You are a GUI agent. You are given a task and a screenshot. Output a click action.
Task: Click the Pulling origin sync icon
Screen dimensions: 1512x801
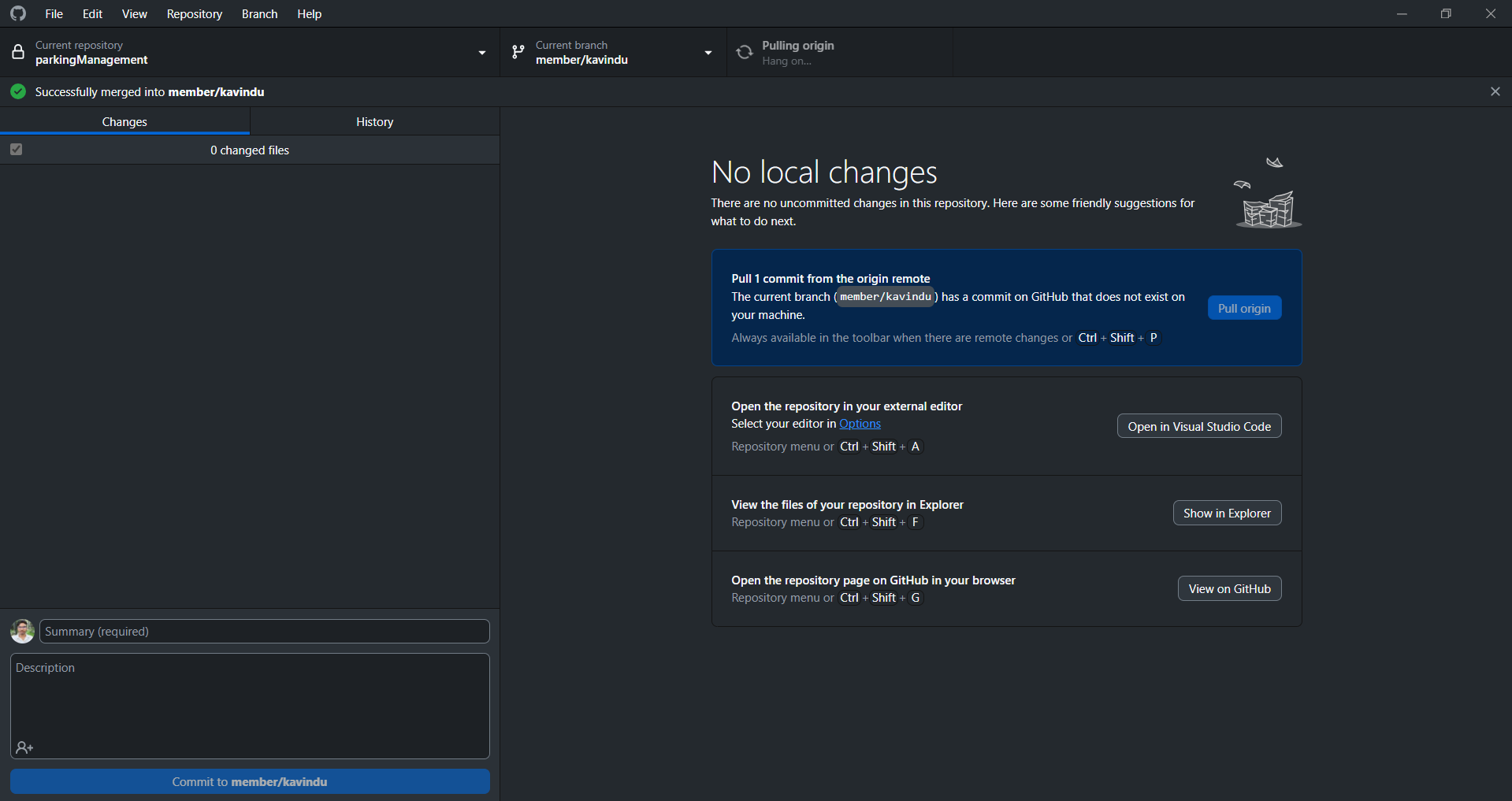pos(745,53)
